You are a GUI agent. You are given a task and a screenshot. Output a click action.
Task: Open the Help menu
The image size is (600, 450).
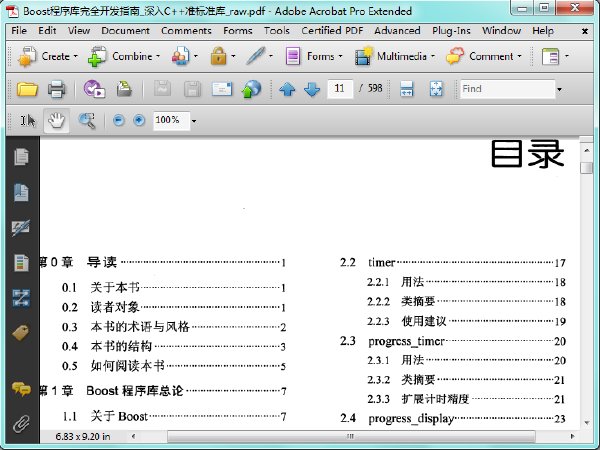[x=543, y=31]
